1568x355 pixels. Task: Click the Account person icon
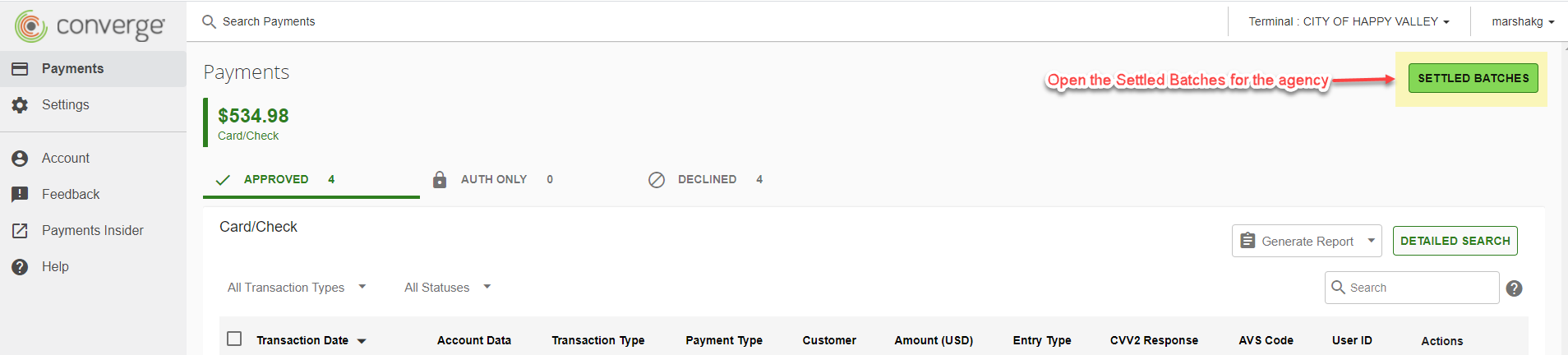[x=20, y=159]
